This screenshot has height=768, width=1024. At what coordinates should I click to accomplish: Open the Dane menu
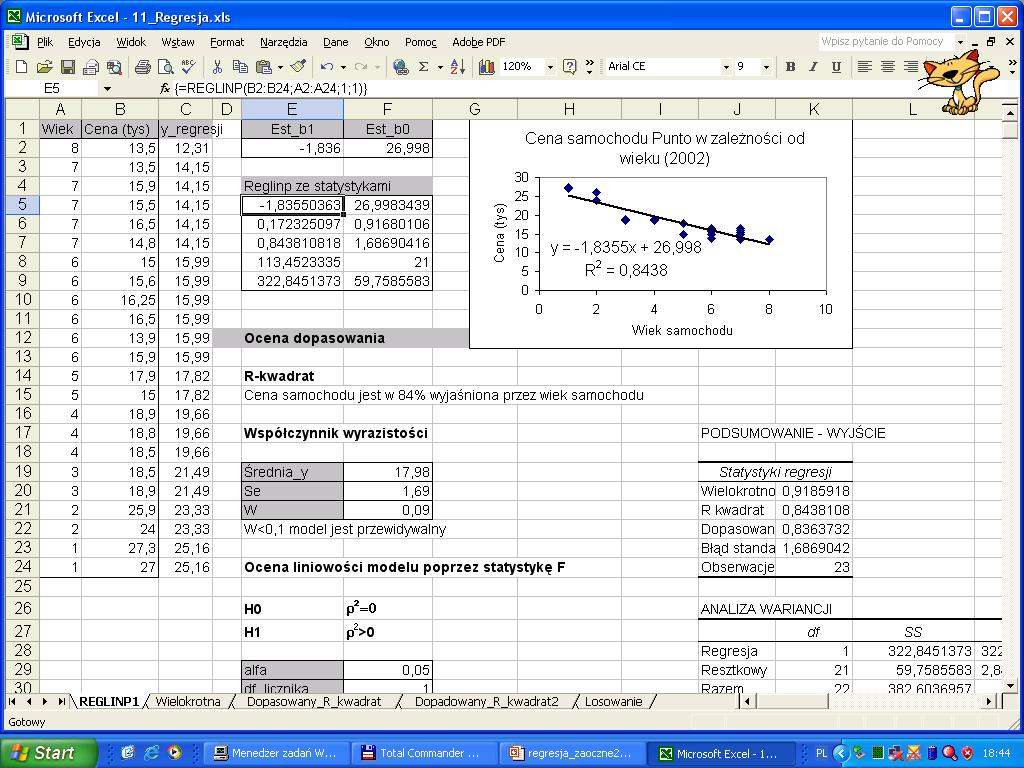336,42
